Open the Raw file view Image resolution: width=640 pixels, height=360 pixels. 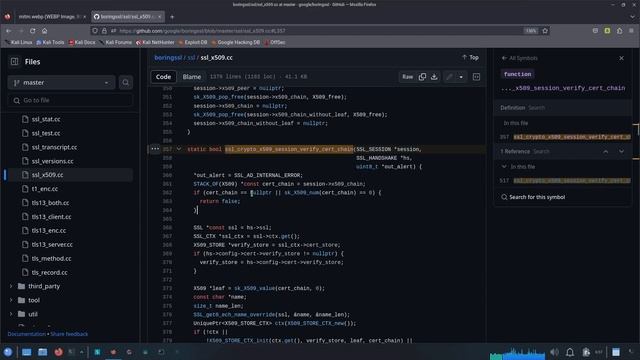coord(407,77)
